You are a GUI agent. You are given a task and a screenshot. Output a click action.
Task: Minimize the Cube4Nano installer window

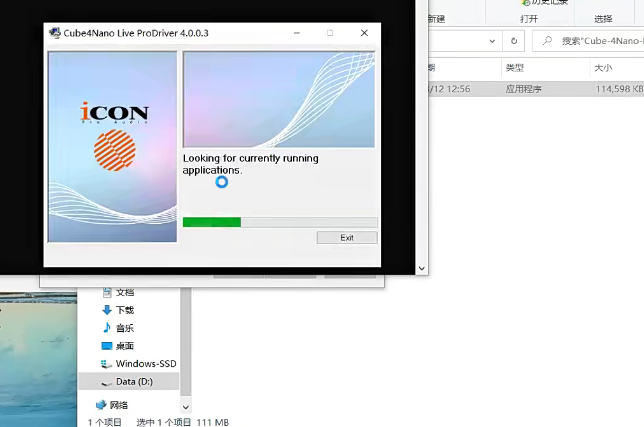click(297, 33)
